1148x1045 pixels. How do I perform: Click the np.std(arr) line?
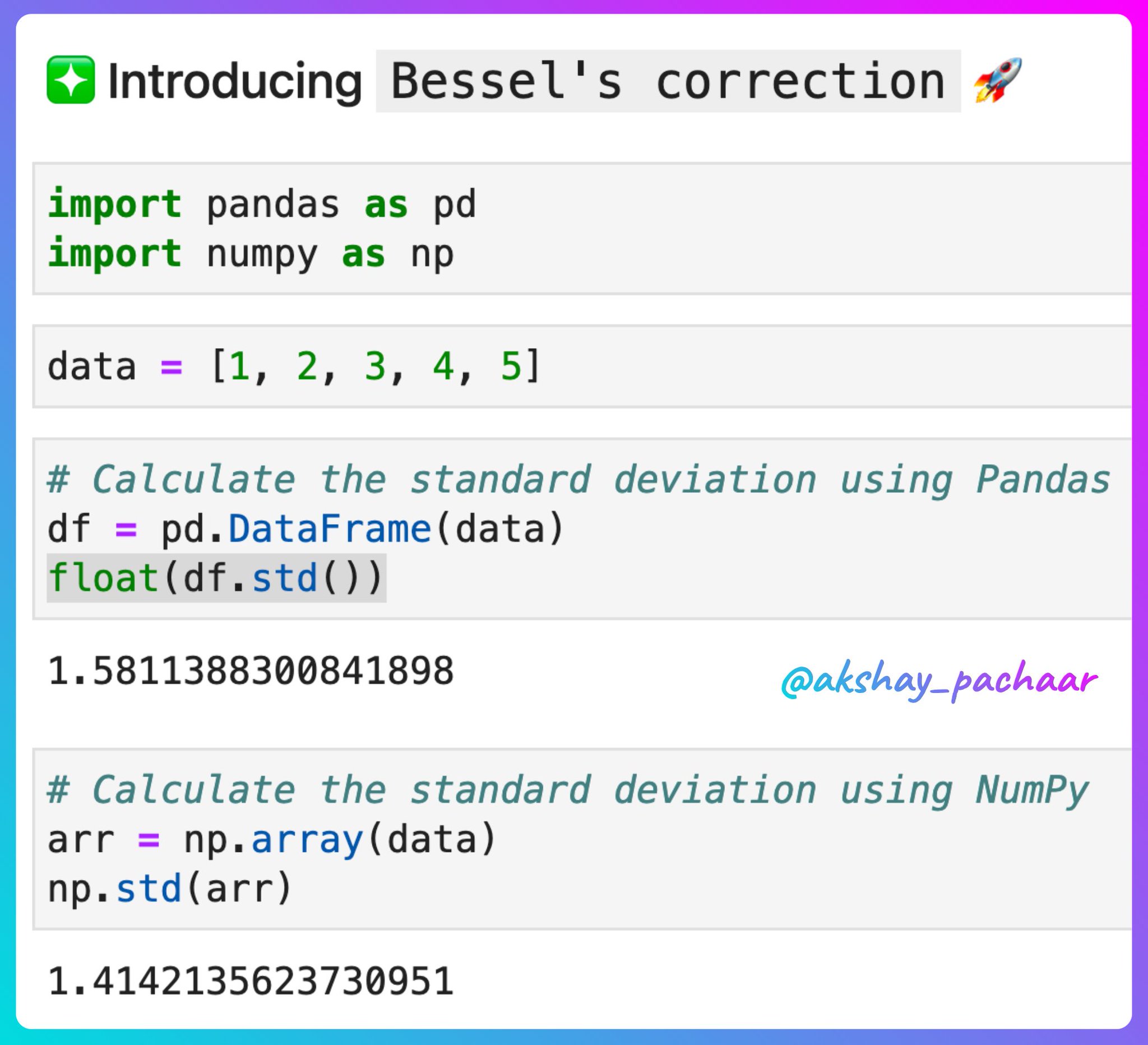tap(170, 889)
